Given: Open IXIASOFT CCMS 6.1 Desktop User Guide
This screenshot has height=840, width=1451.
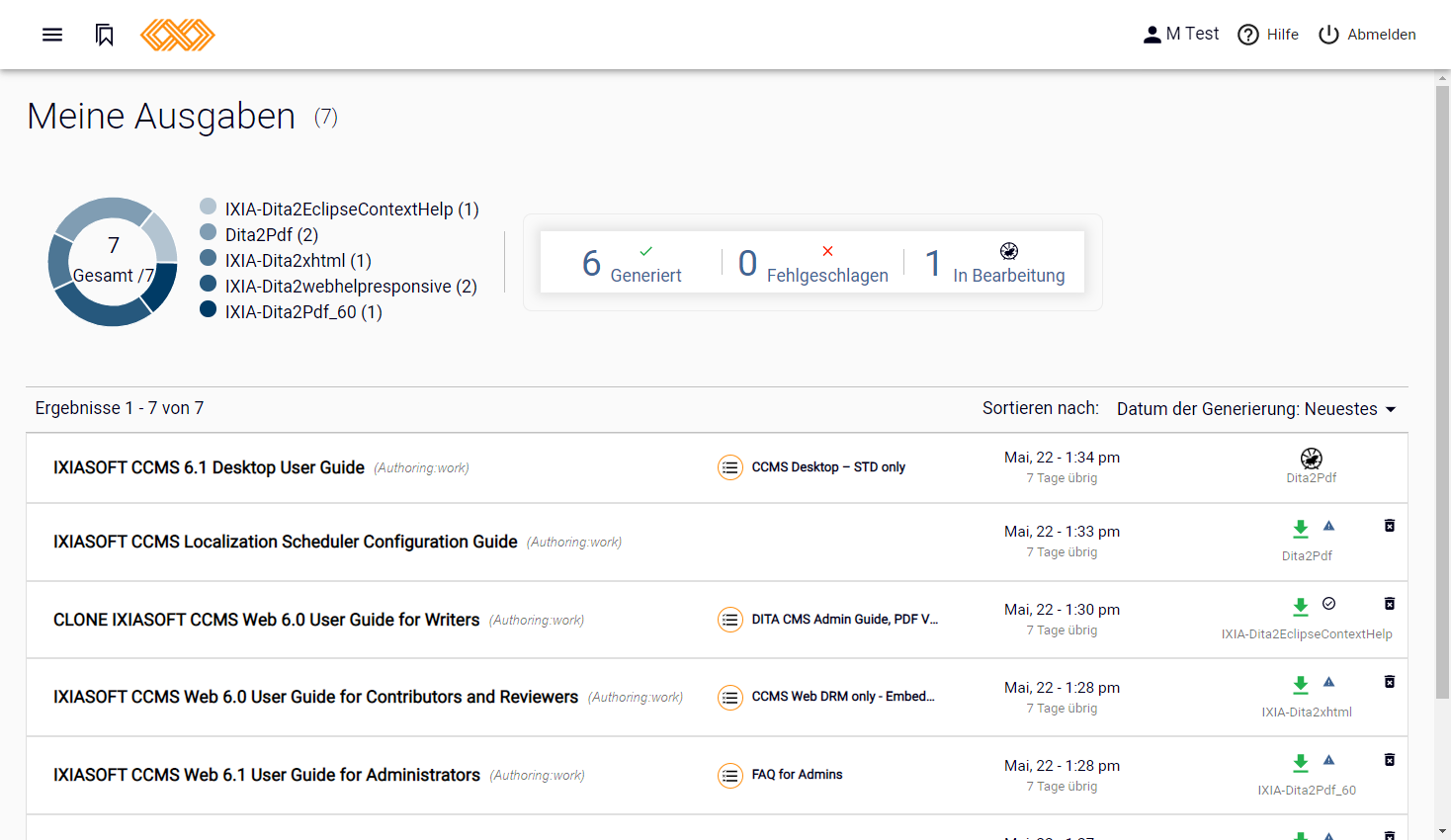Looking at the screenshot, I should (x=209, y=467).
